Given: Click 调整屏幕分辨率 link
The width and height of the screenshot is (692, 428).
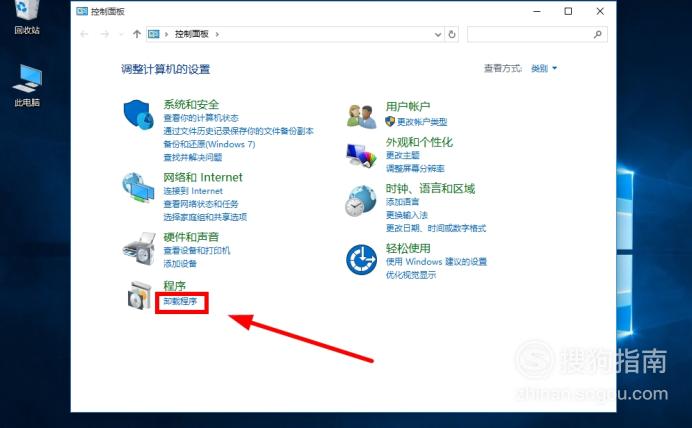Looking at the screenshot, I should tap(415, 169).
